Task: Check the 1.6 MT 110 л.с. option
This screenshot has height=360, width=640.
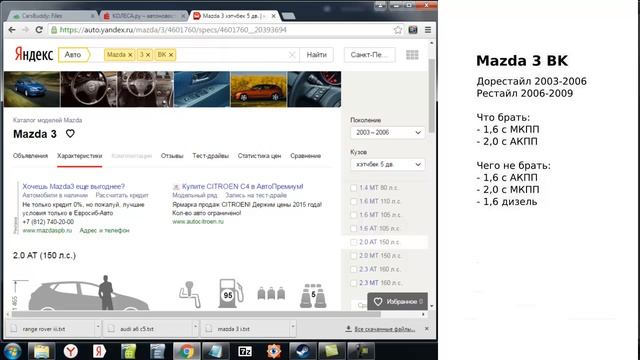Action: pyautogui.click(x=353, y=201)
